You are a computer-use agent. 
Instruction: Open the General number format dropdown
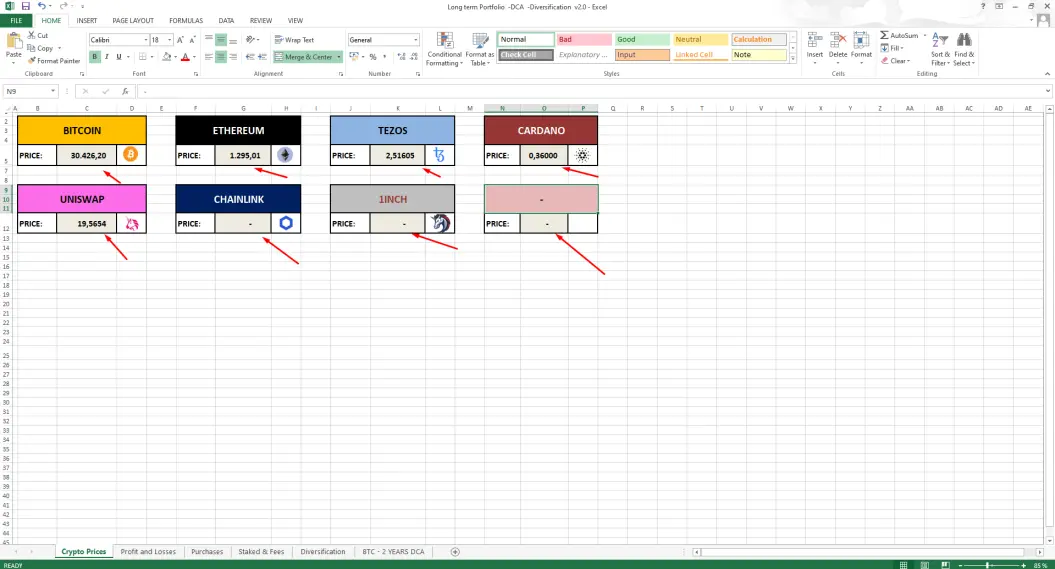coord(415,40)
